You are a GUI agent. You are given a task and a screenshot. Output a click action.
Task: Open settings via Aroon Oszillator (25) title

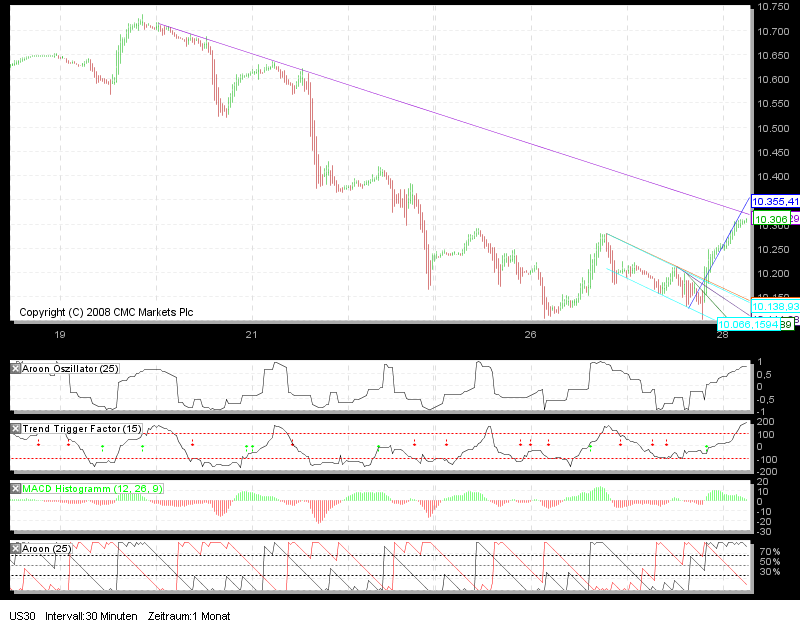click(x=70, y=368)
